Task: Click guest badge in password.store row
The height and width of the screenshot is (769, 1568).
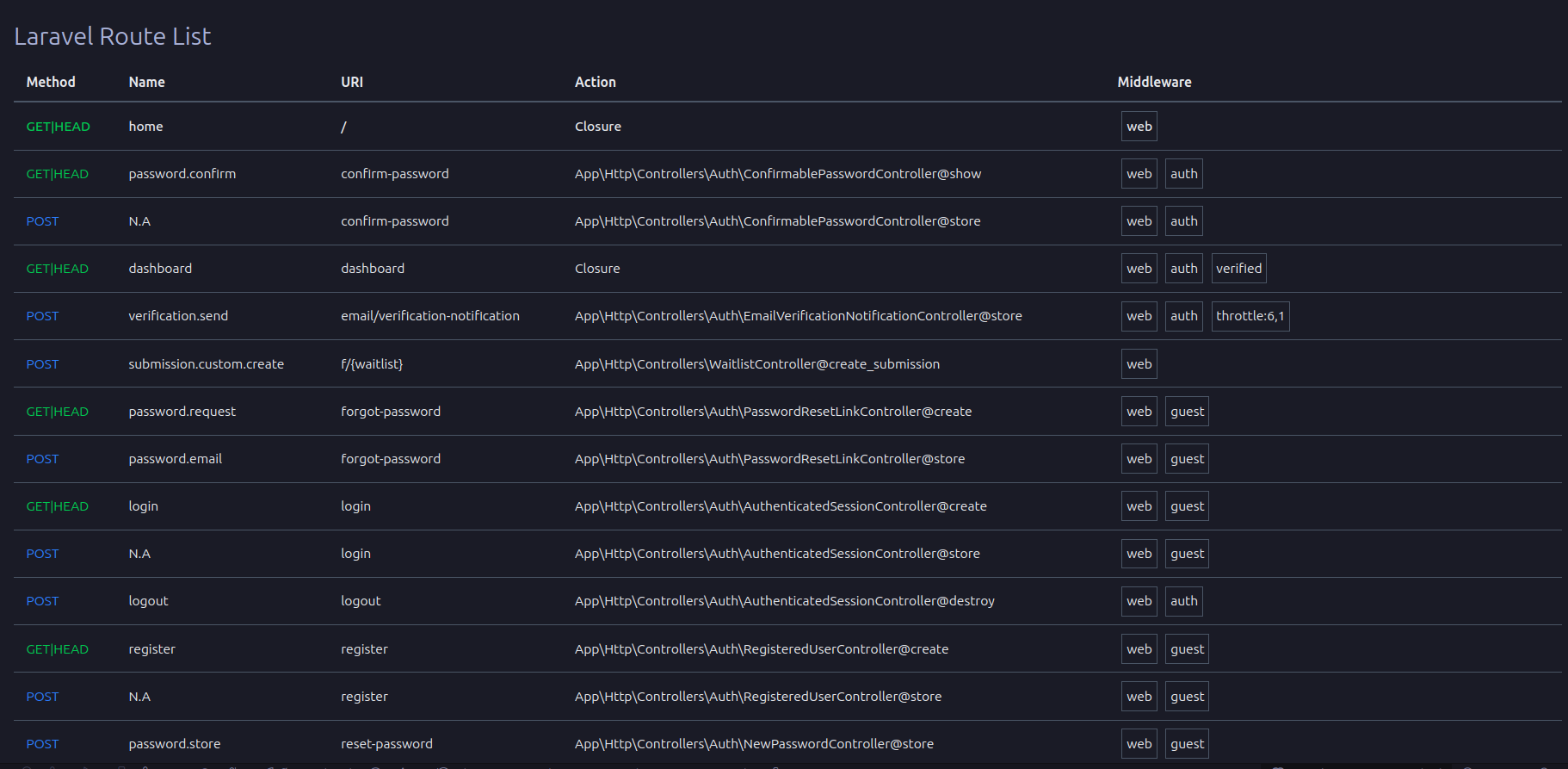Action: 1187,744
